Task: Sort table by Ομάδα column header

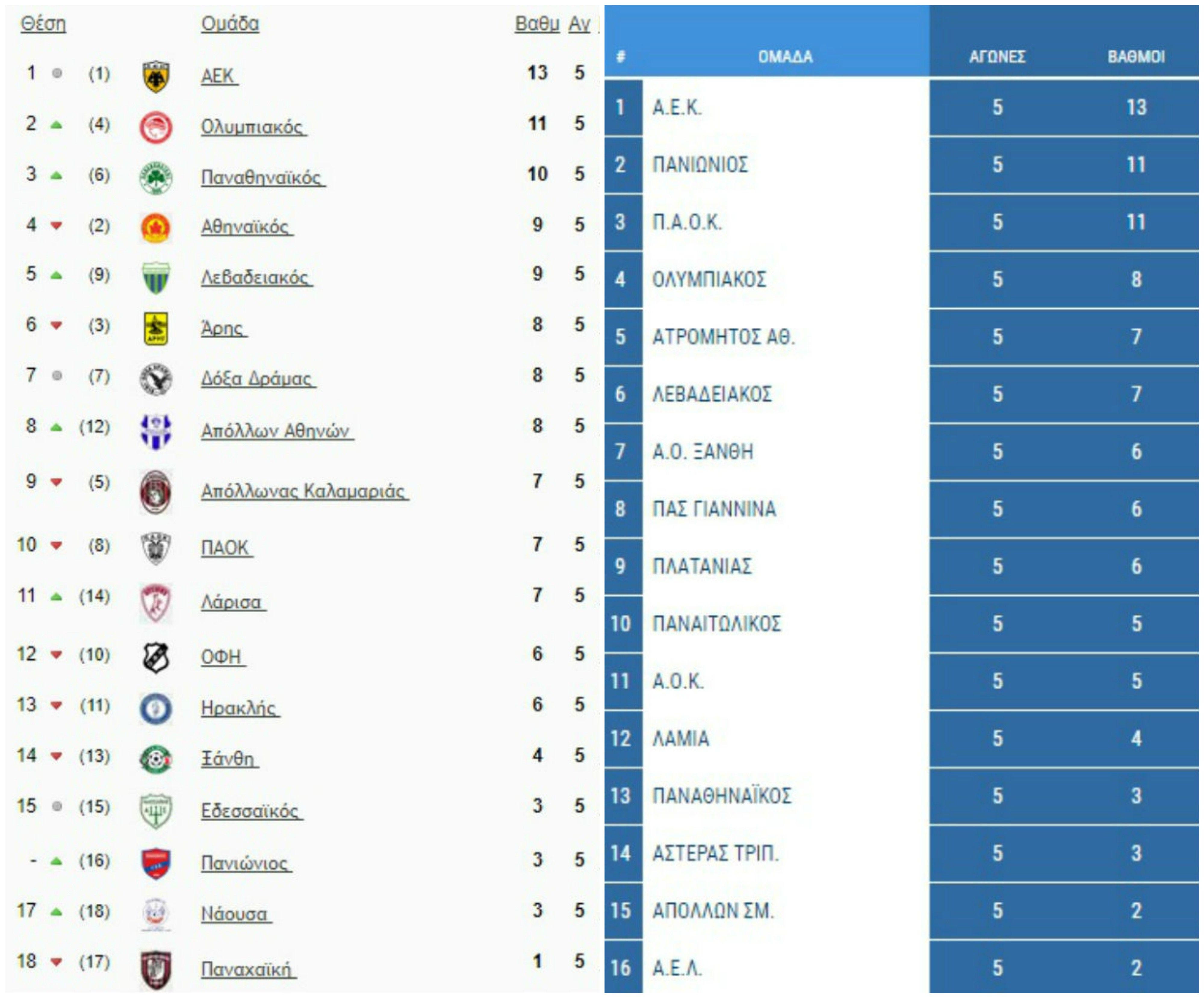Action: (x=230, y=23)
